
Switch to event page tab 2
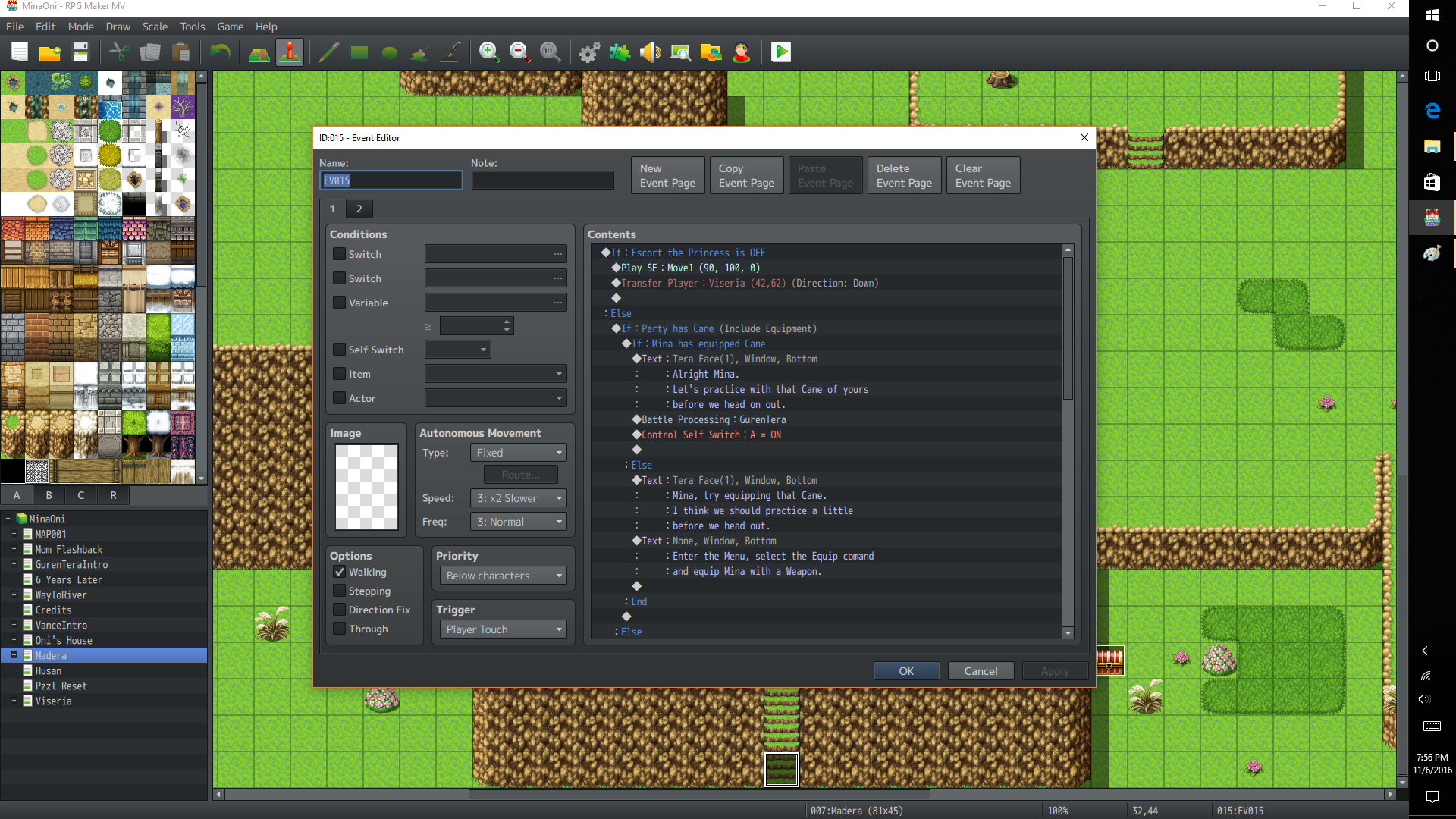coord(359,209)
